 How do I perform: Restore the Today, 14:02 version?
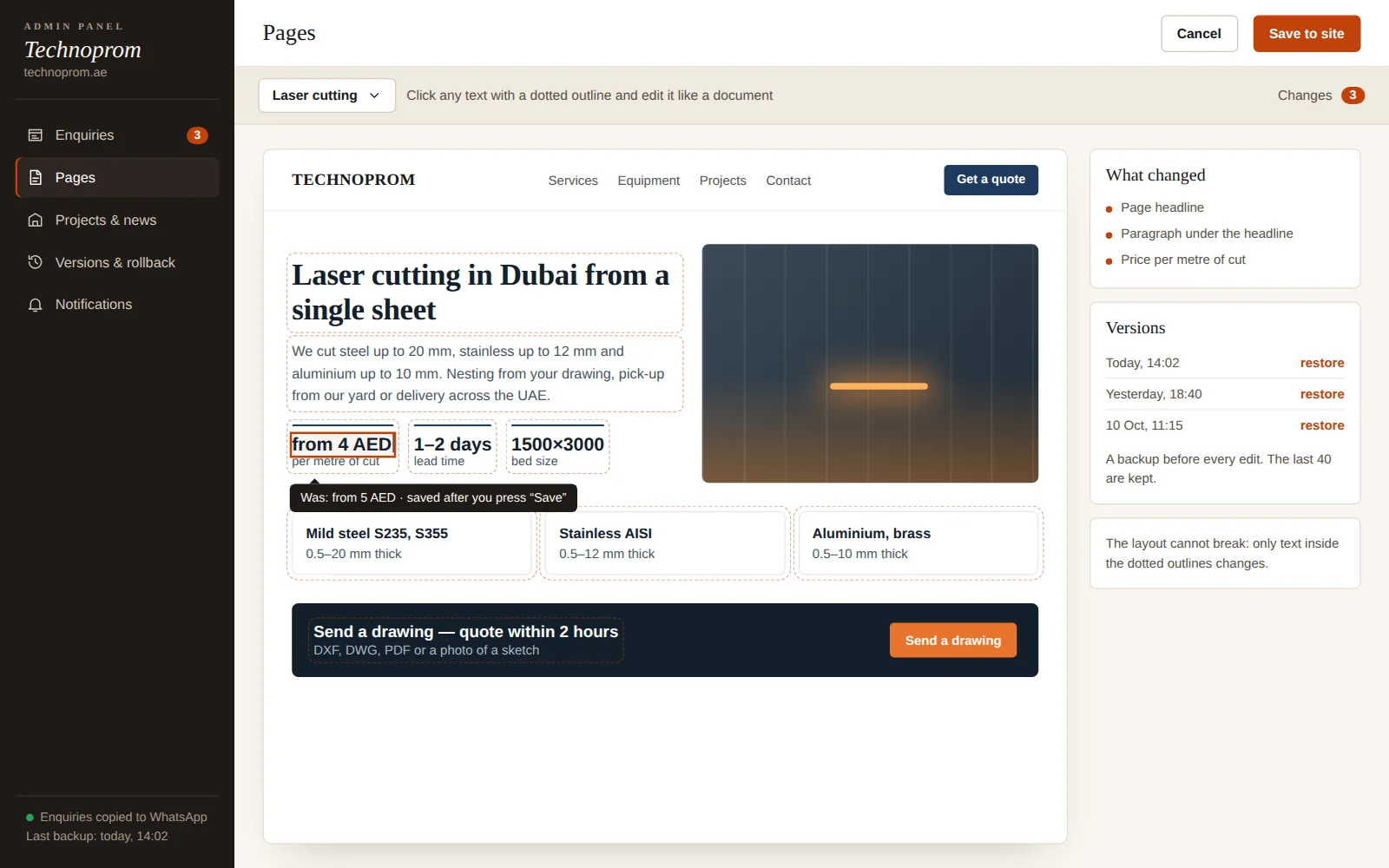1321,363
